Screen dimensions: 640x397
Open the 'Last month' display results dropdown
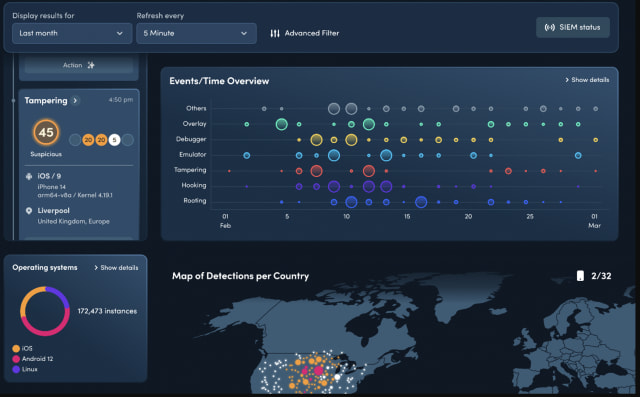72,33
